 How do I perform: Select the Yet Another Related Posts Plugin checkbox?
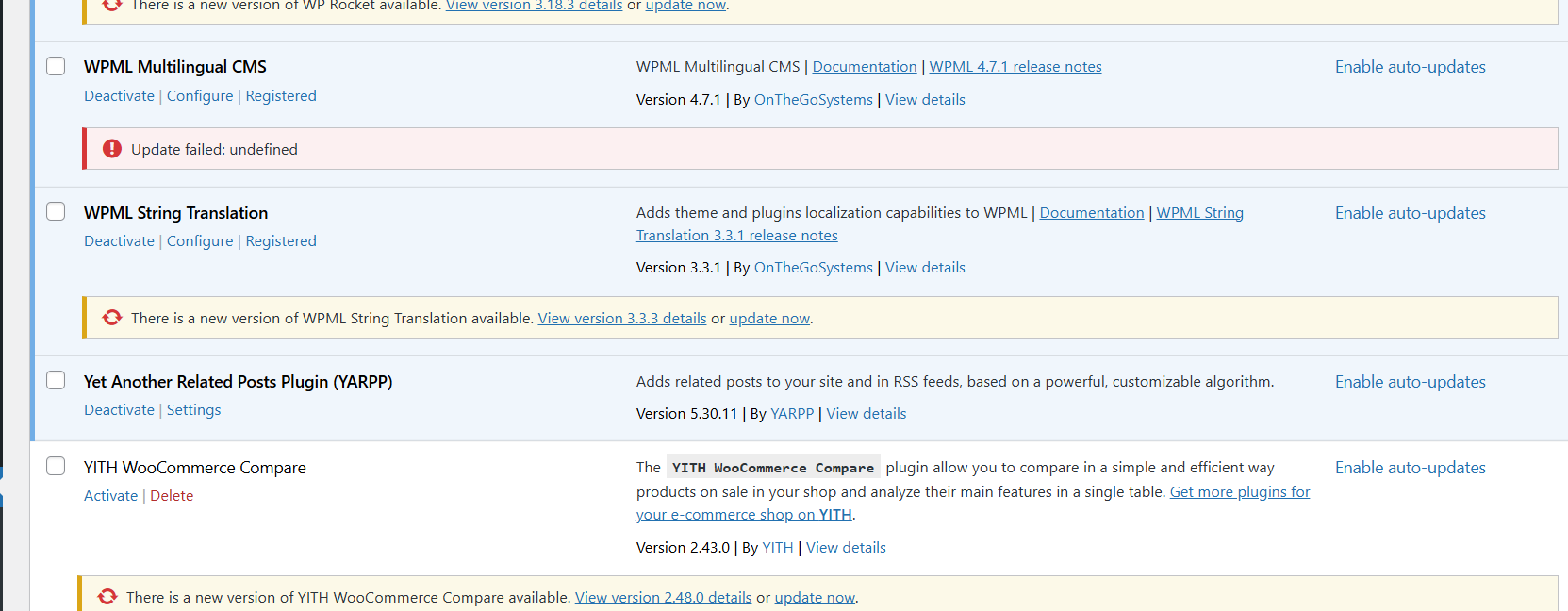(x=56, y=380)
